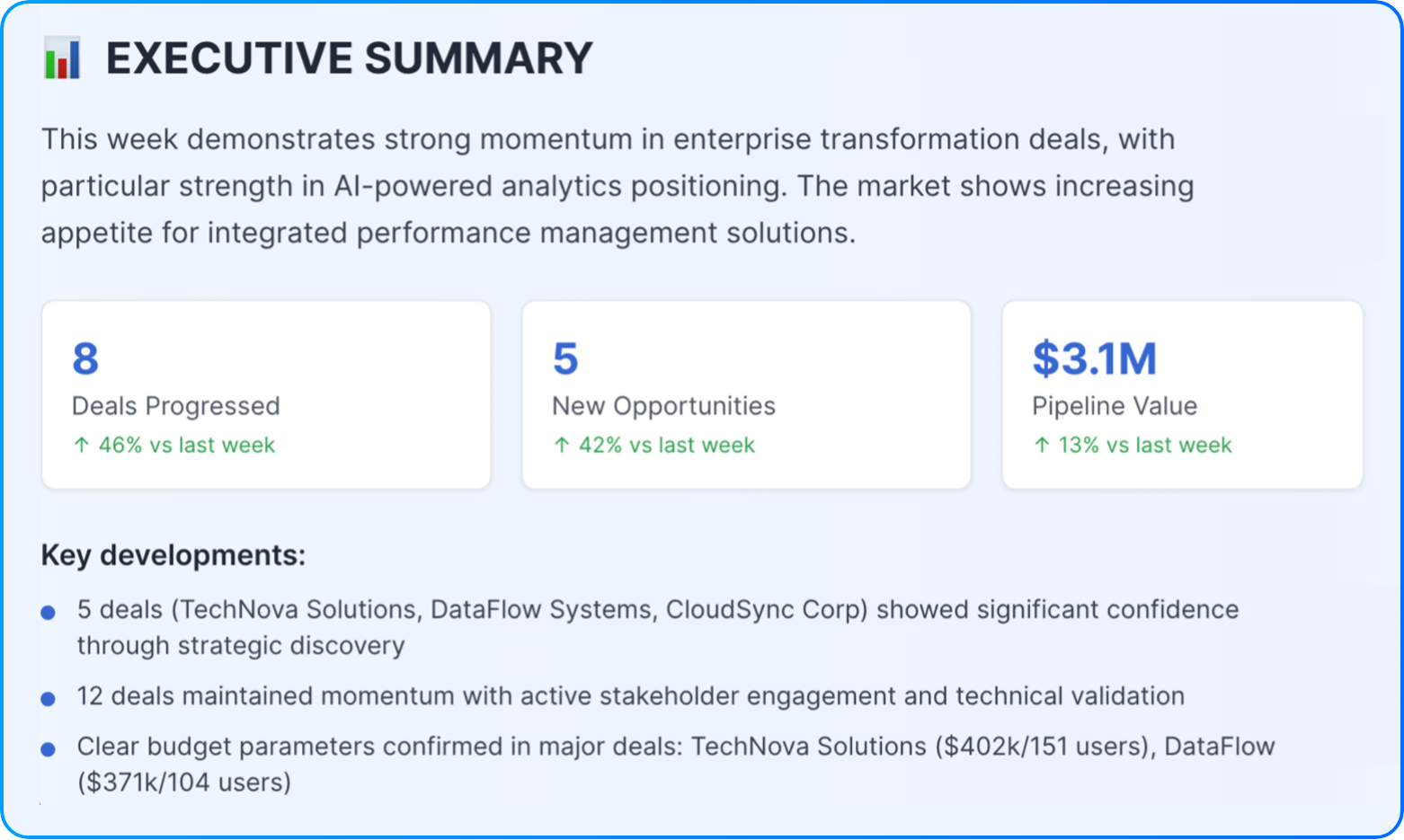Click the 'Key developments:' heading
The width and height of the screenshot is (1404, 840).
point(173,555)
